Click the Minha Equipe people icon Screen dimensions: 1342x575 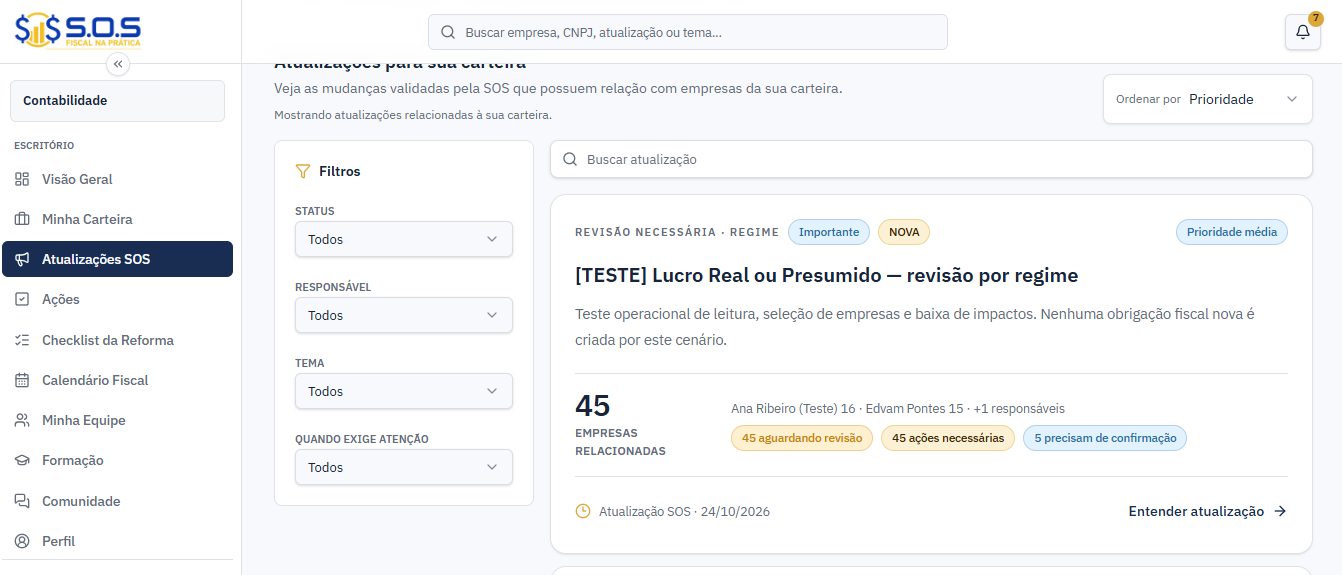pos(22,420)
